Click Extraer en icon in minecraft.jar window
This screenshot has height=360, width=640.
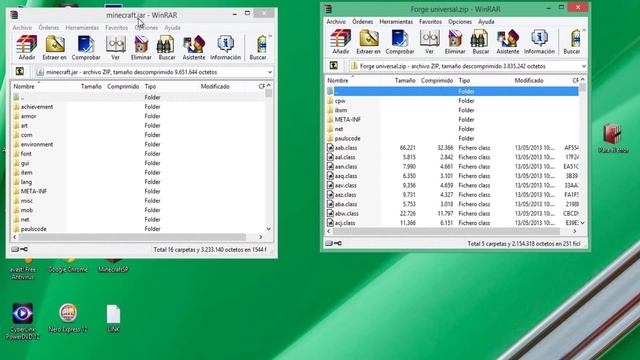(x=55, y=48)
